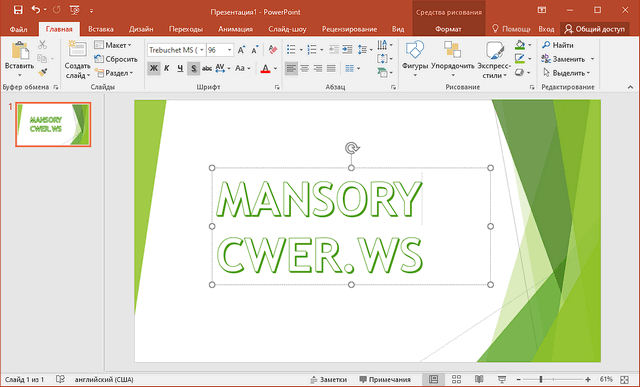The width and height of the screenshot is (640, 387).
Task: Copy the selection to clipboard
Action: coord(42,58)
